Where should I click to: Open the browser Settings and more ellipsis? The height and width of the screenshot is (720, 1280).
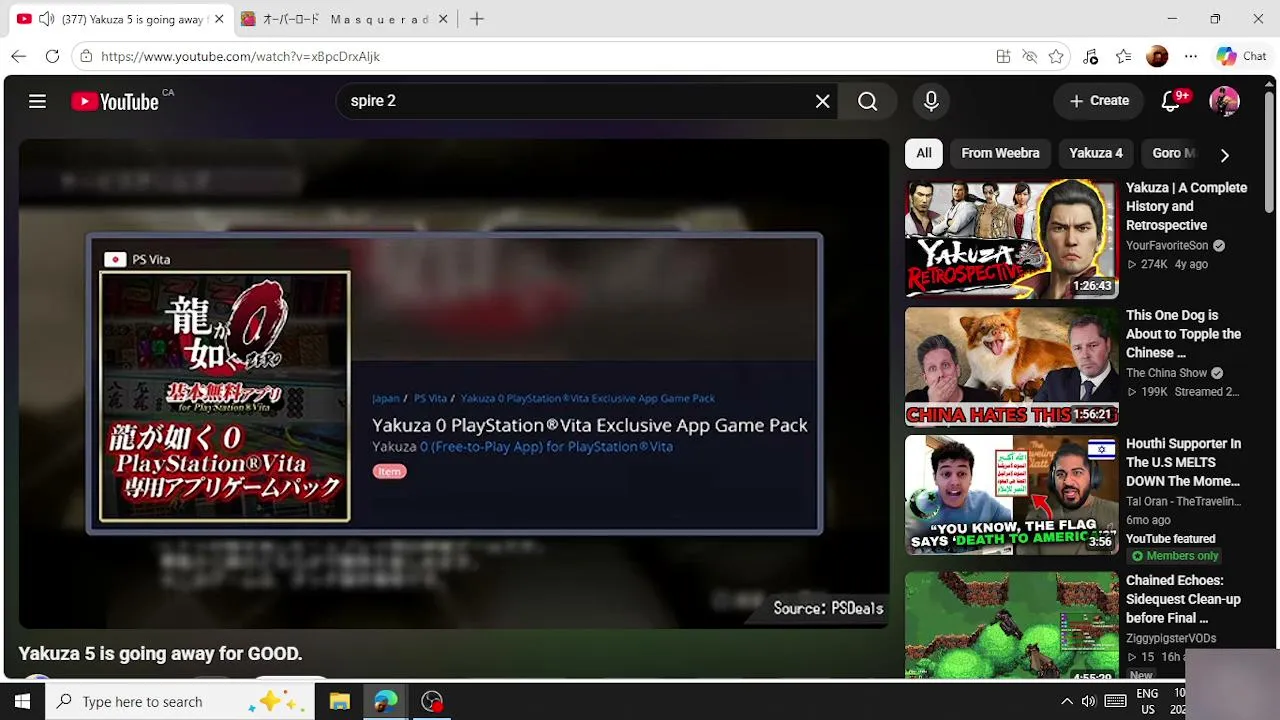pyautogui.click(x=1190, y=57)
